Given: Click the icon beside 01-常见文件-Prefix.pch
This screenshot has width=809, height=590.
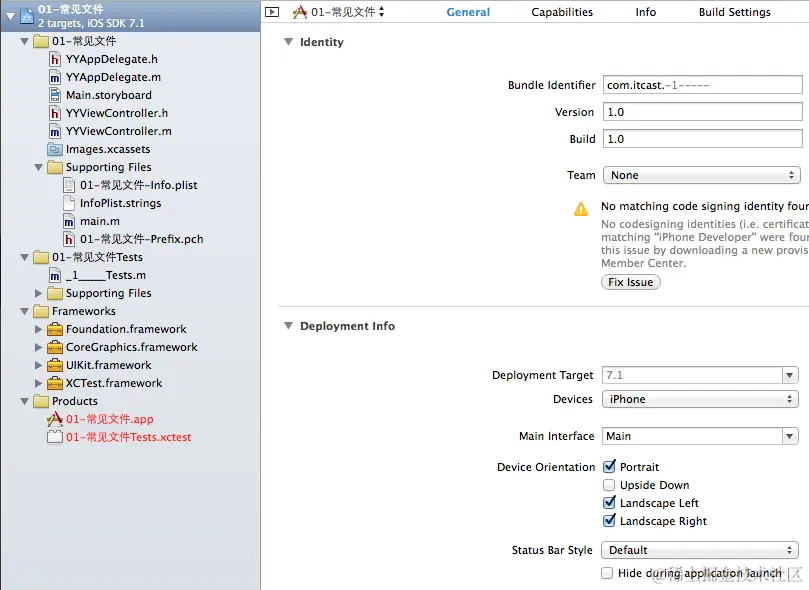Looking at the screenshot, I should 69,239.
